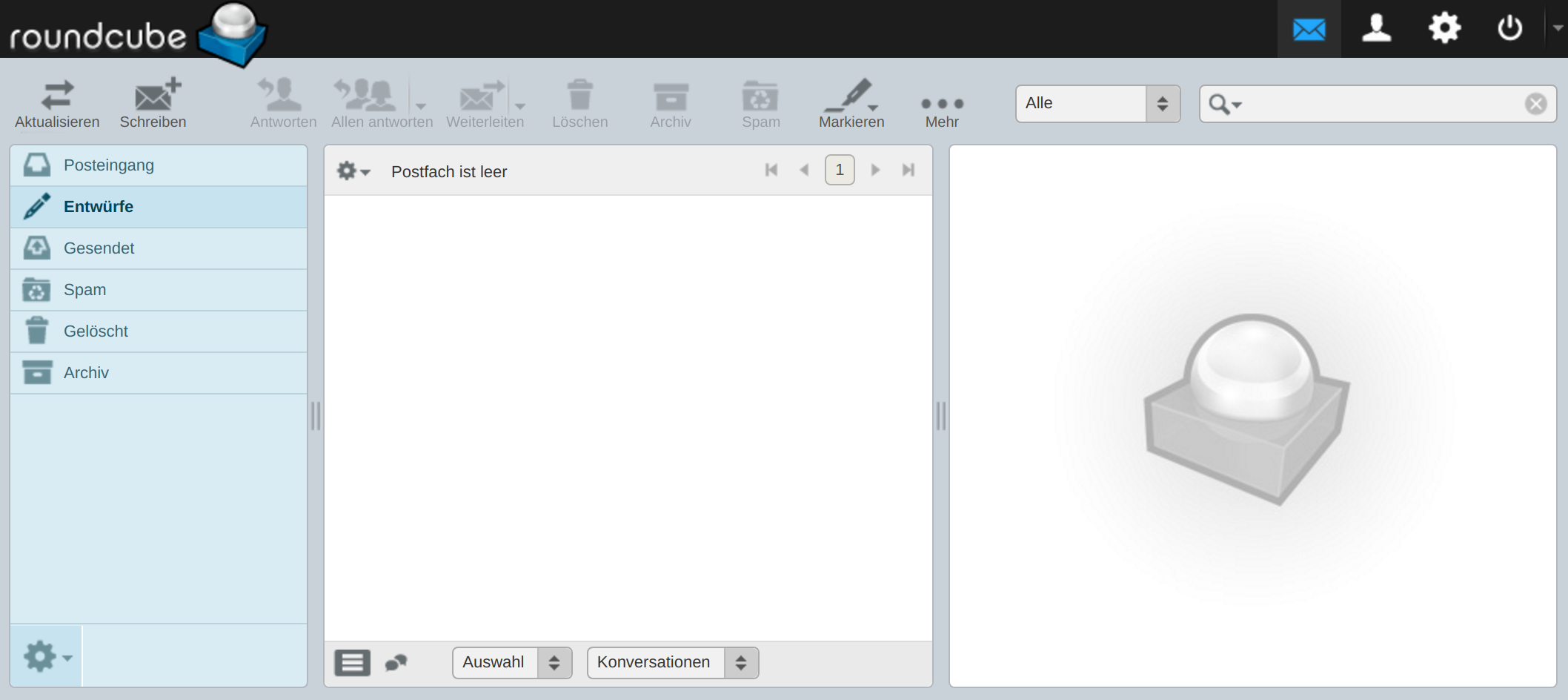
Task: Collapse the folder sidebar using the splitter handle
Action: [x=316, y=417]
